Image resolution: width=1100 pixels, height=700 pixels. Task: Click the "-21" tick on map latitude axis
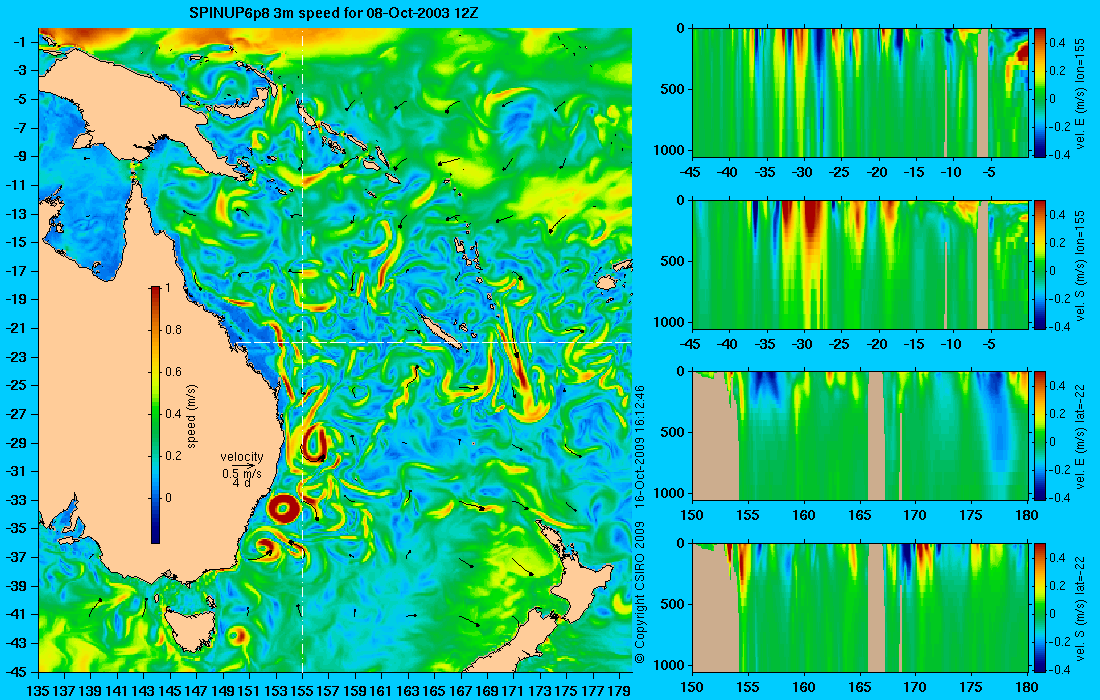click(17, 328)
